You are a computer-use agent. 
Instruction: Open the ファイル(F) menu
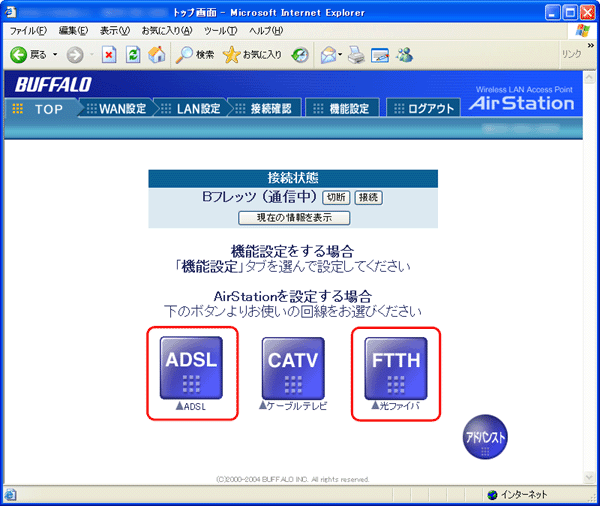click(x=28, y=31)
